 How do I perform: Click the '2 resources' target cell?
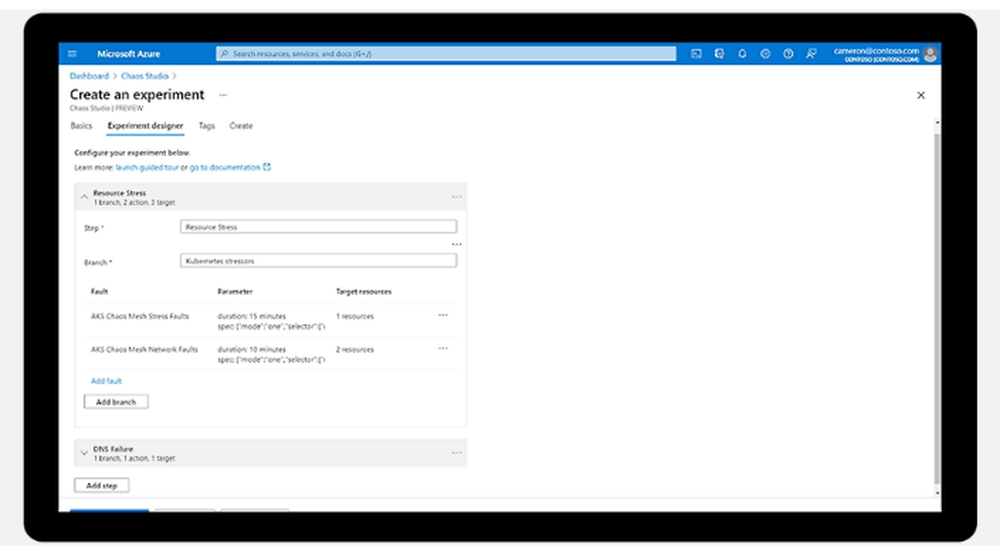[x=355, y=349]
